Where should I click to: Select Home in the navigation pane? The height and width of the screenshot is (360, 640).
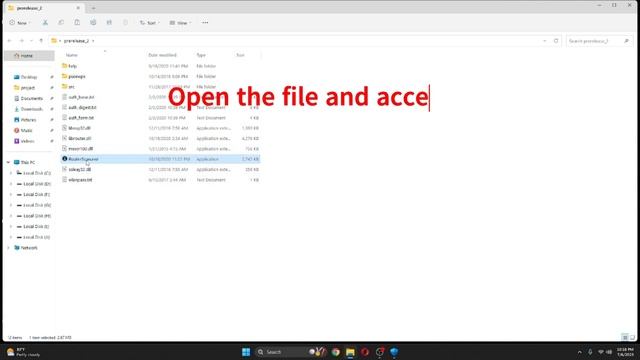click(29, 56)
